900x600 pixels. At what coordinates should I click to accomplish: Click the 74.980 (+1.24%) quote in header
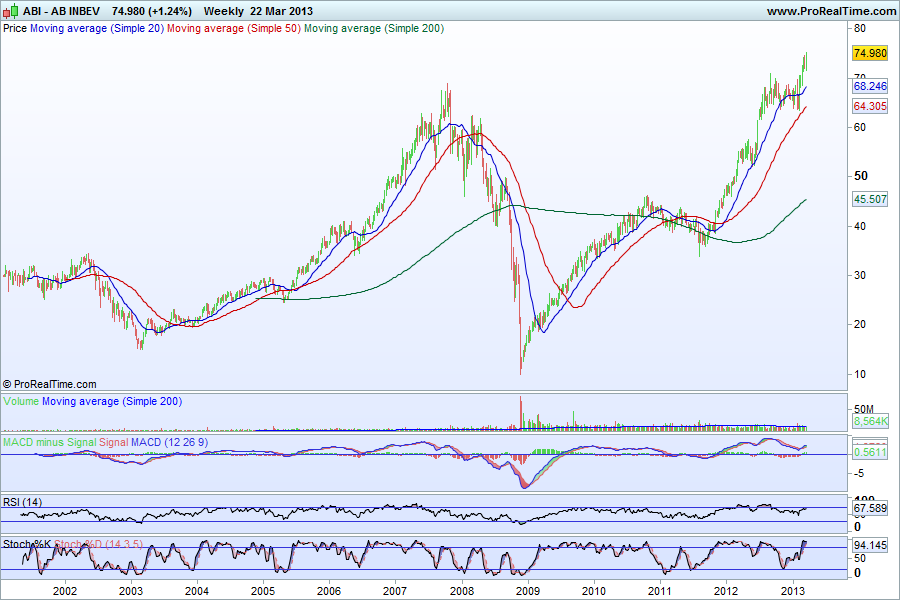coord(152,11)
